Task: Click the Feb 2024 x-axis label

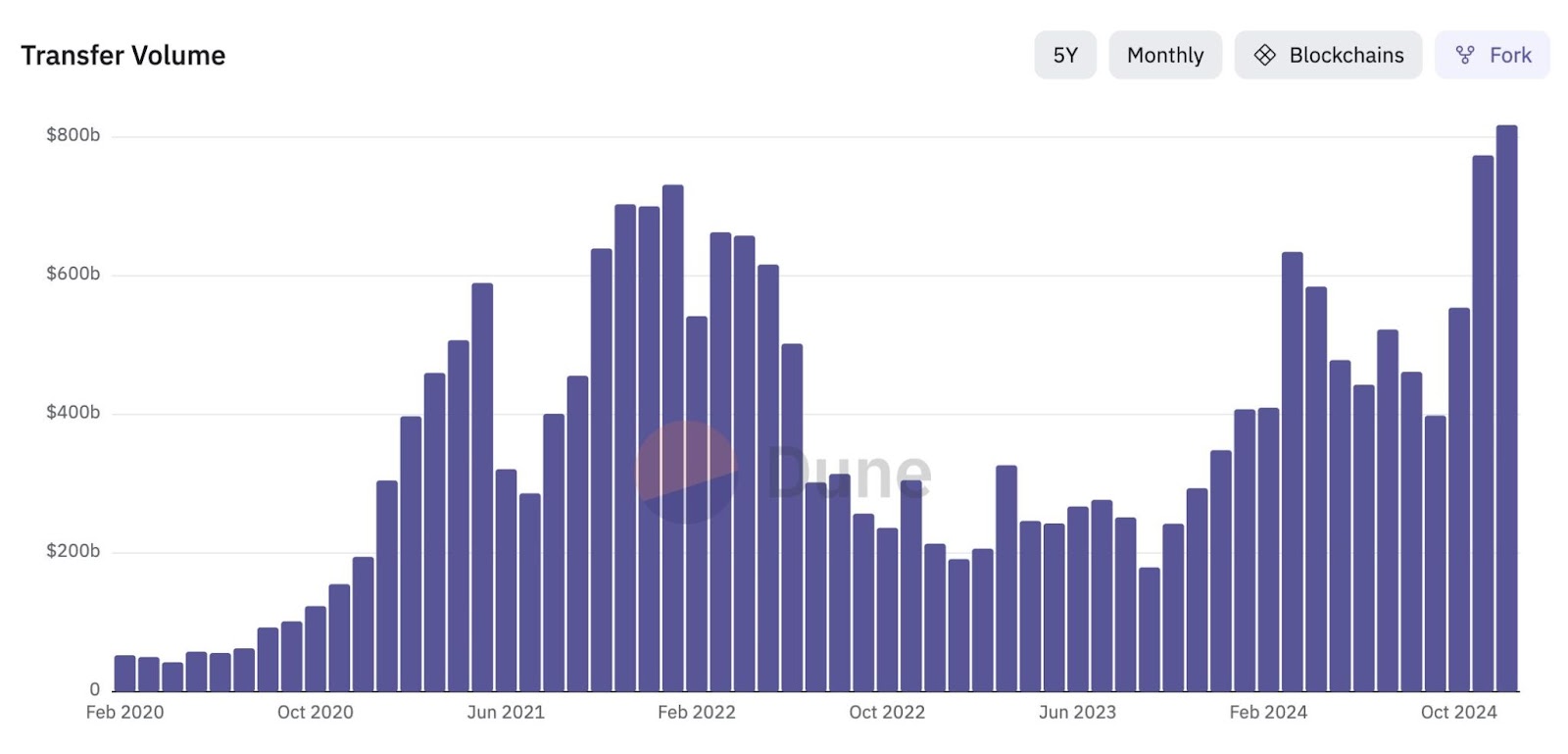Action: click(1268, 712)
